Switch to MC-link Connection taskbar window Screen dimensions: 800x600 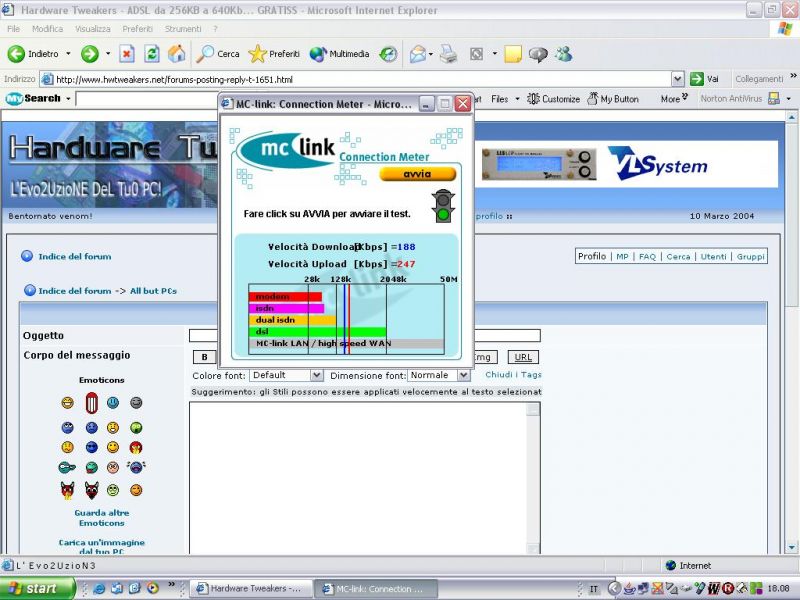(374, 588)
